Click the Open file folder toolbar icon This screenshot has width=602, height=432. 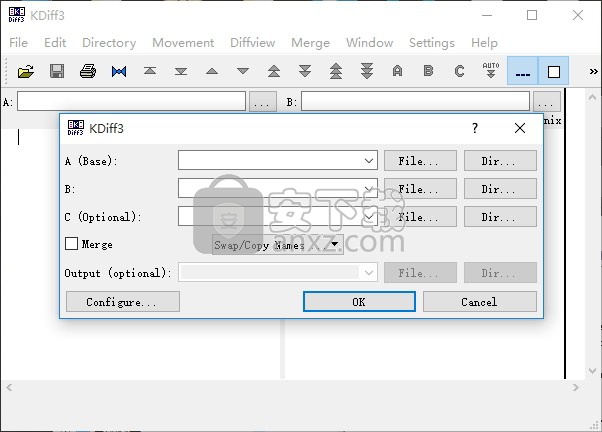26,71
